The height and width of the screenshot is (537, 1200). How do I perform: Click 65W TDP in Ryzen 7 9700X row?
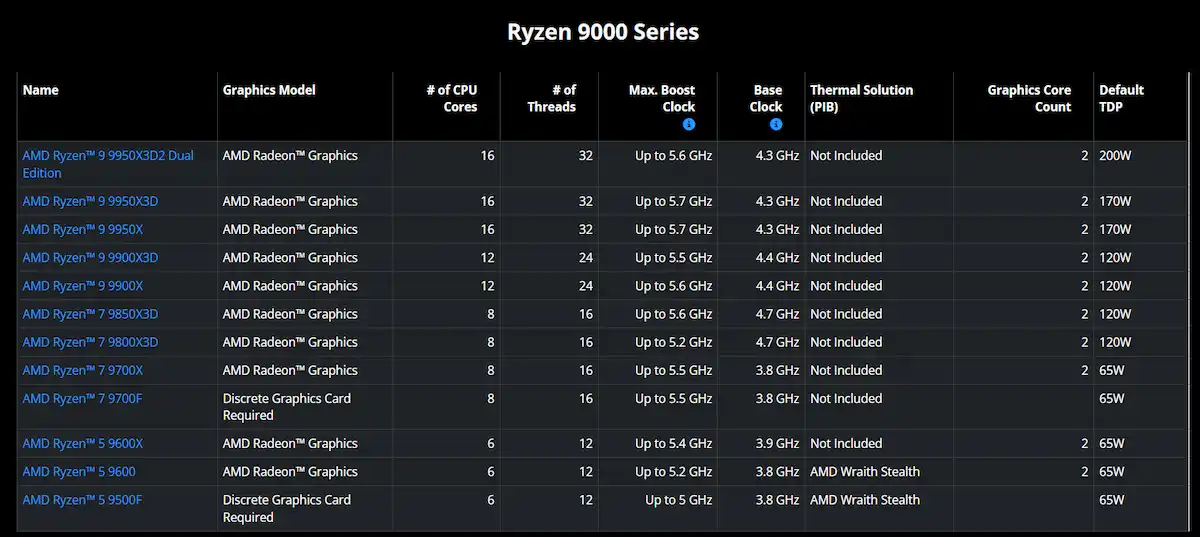click(x=1112, y=370)
